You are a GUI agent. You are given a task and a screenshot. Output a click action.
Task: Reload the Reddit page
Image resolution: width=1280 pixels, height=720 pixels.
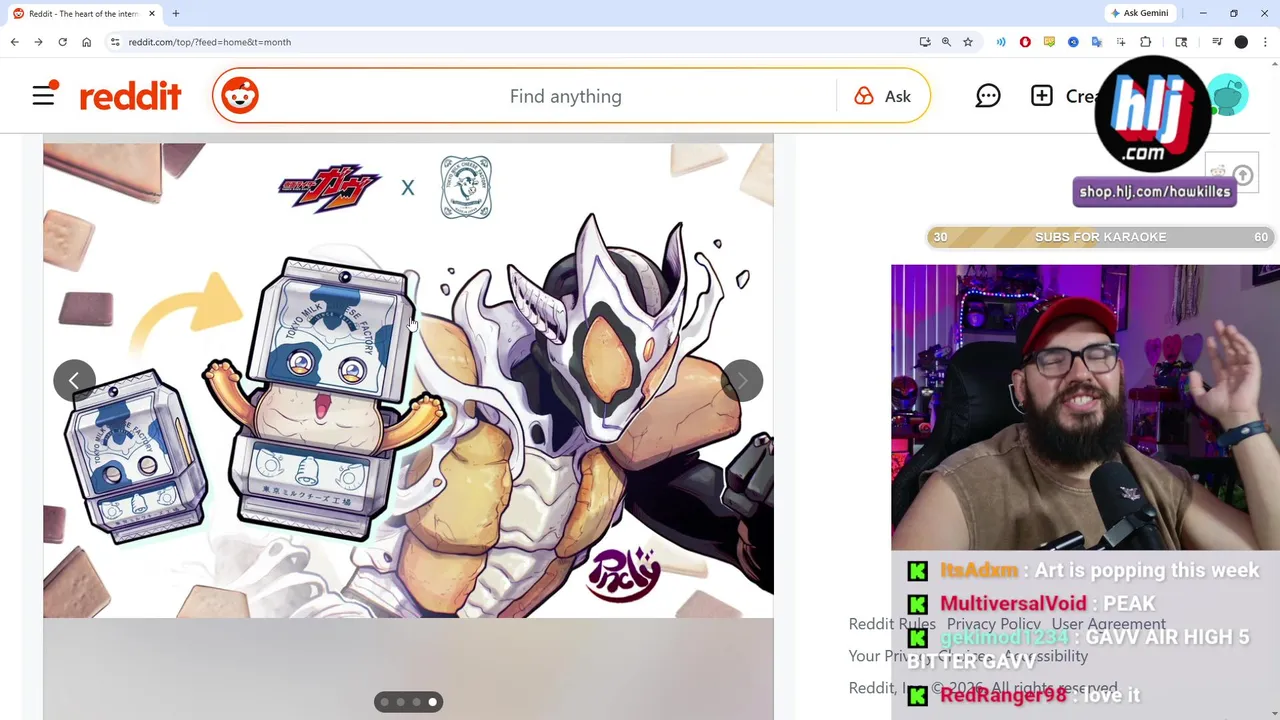62,42
